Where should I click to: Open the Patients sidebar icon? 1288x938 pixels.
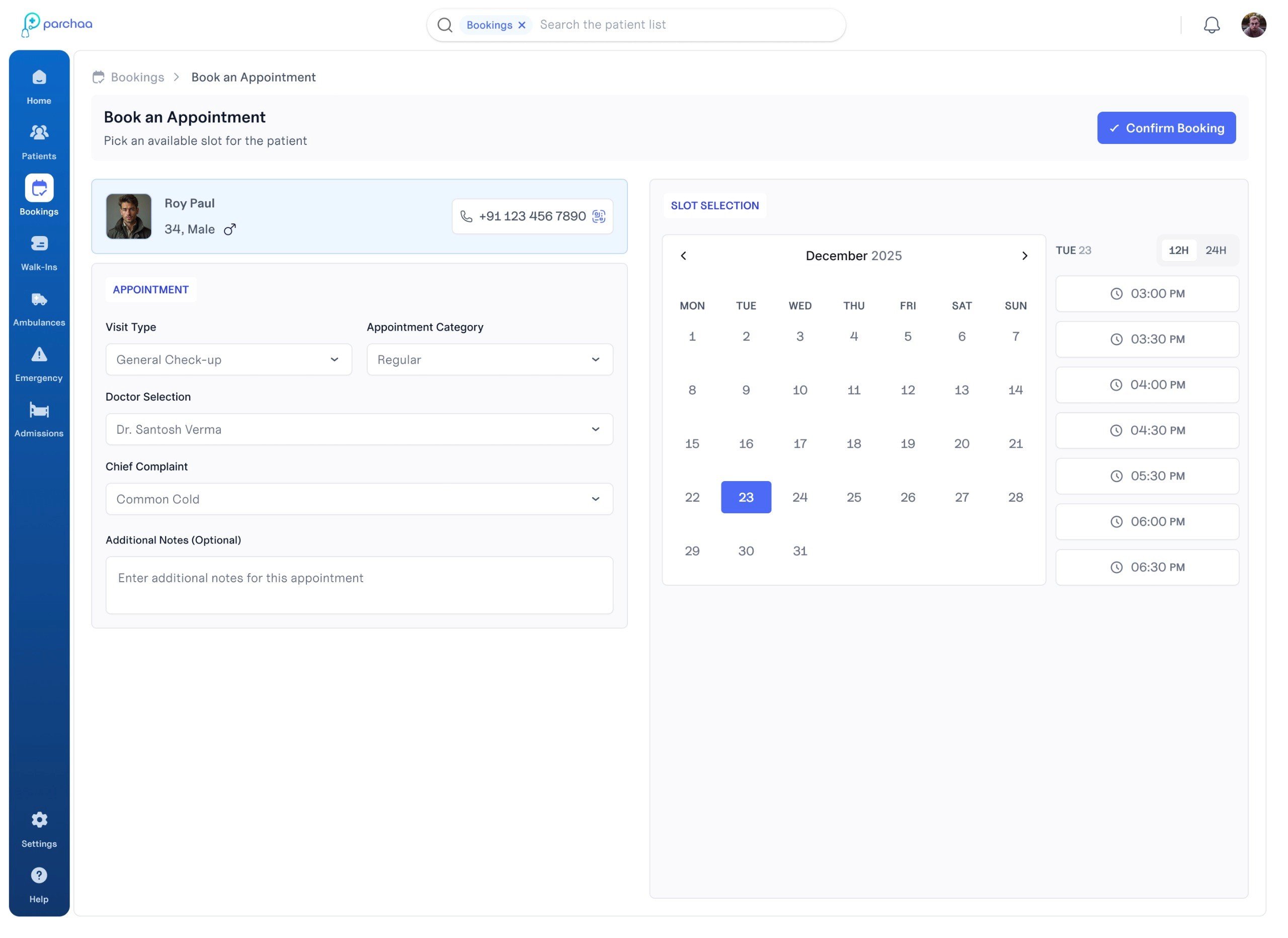[x=39, y=133]
